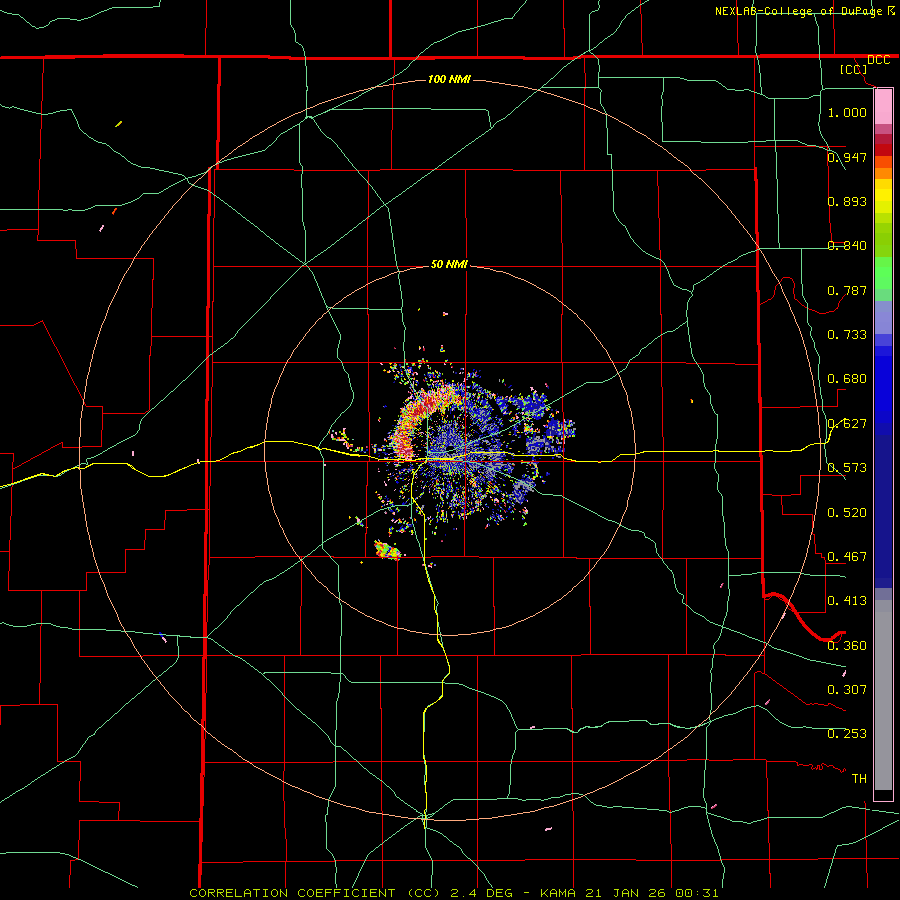This screenshot has height=900, width=900.
Task: Click the isolated yellow echo blob southwest of radar
Action: 387,550
